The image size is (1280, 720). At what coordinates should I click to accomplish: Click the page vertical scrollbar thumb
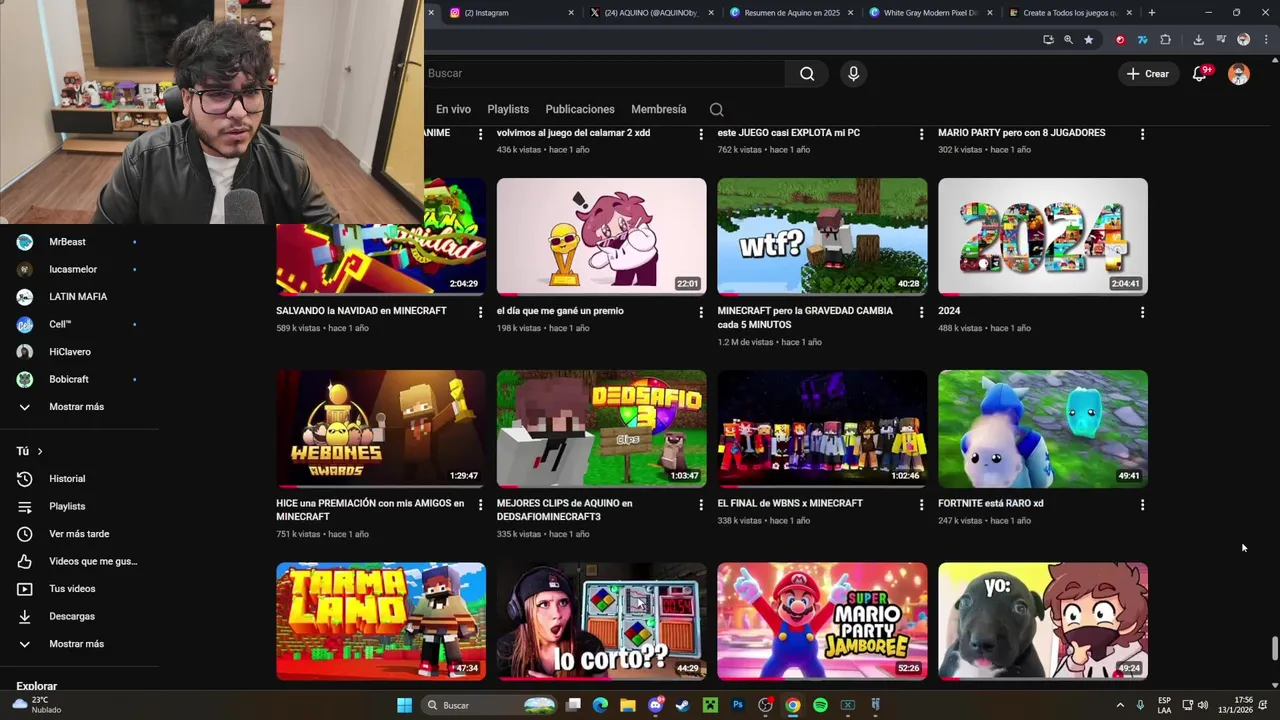click(x=1274, y=648)
